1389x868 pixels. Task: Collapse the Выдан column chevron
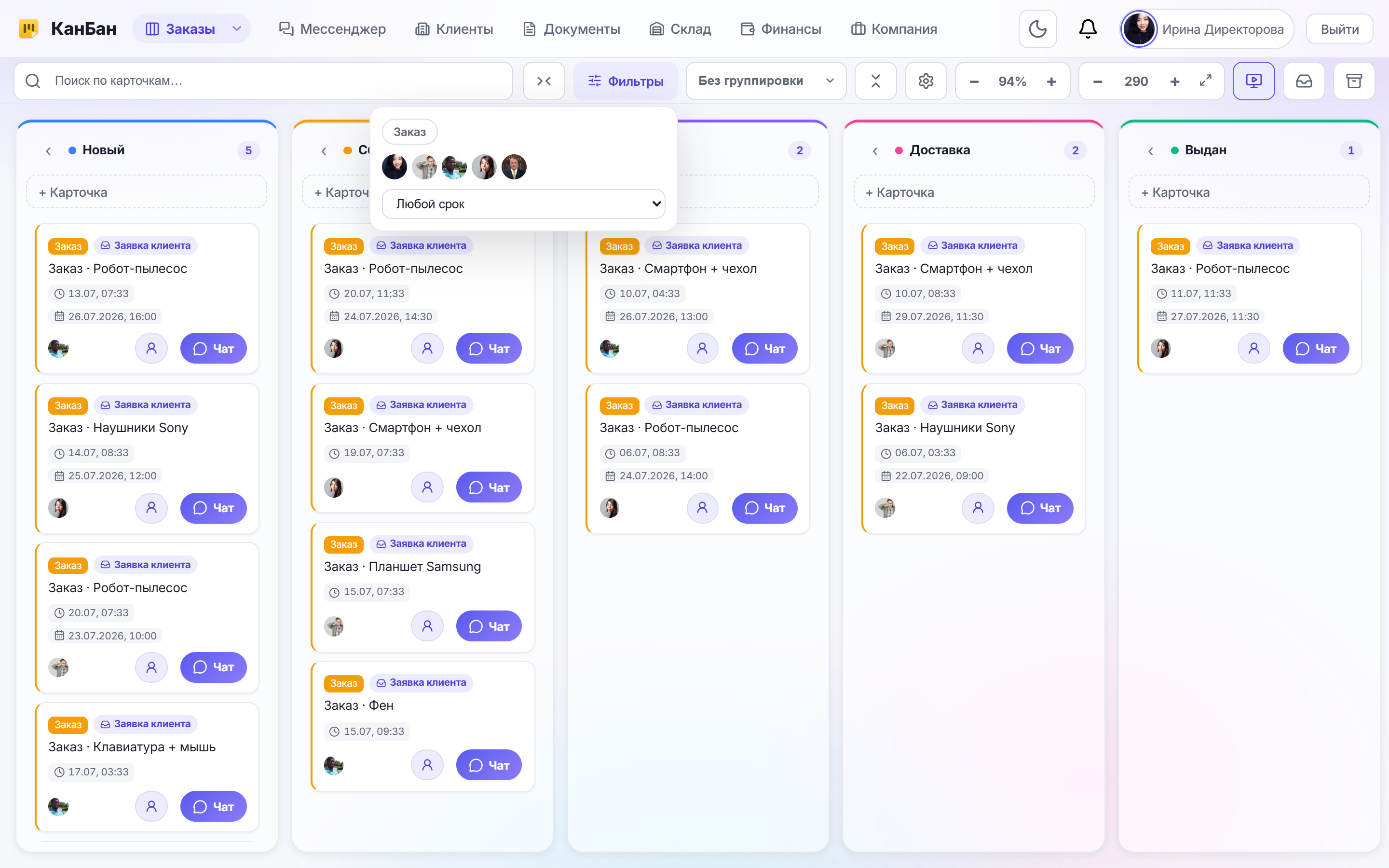click(x=1150, y=150)
